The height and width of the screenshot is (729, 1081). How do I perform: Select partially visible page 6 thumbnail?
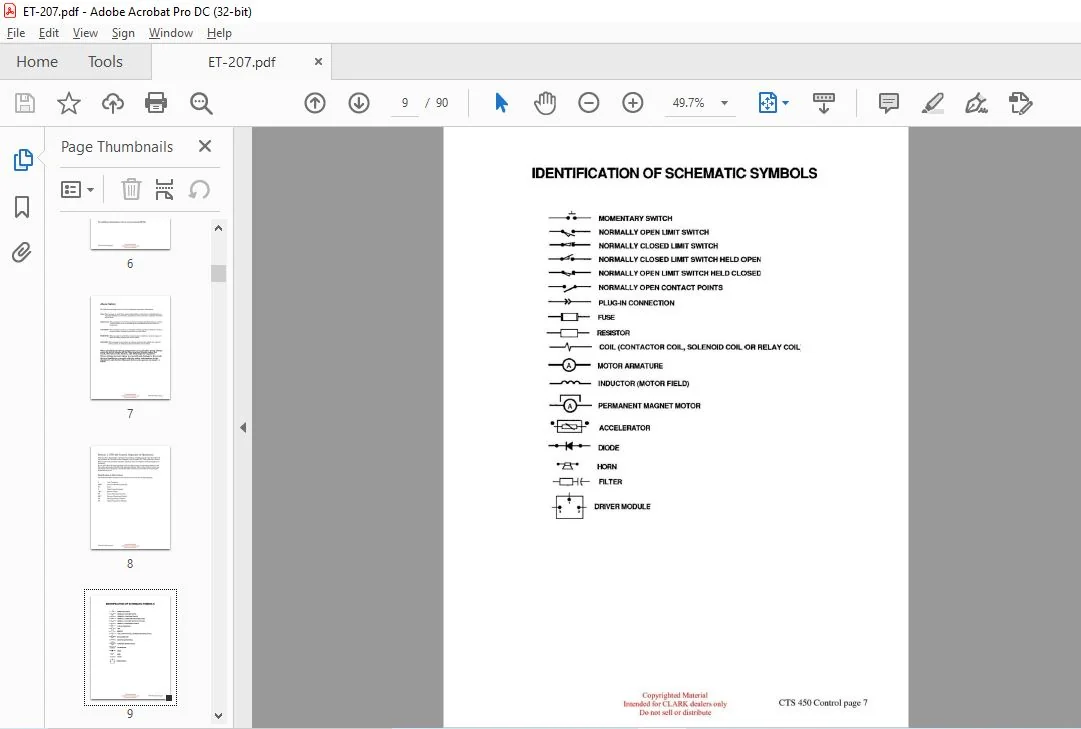click(x=130, y=234)
